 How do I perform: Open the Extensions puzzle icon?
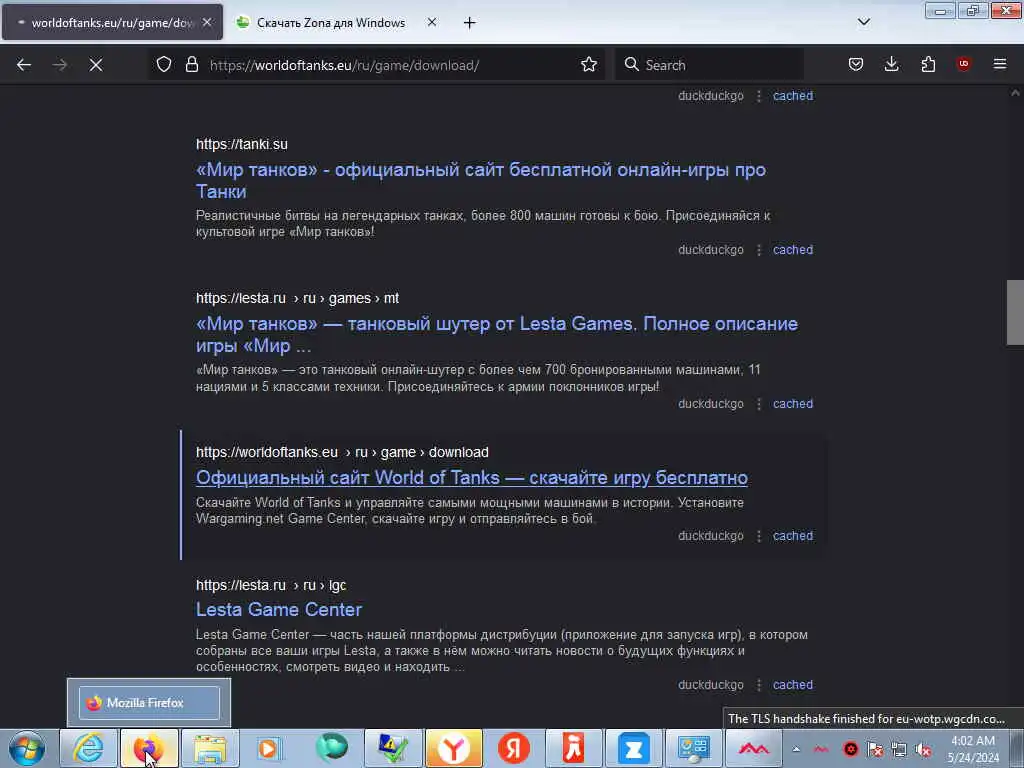(x=928, y=64)
